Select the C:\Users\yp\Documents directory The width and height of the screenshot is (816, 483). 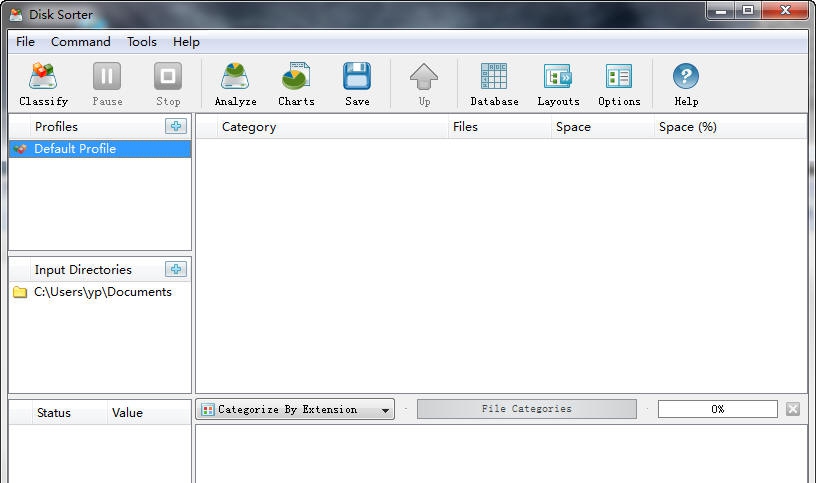tap(100, 292)
